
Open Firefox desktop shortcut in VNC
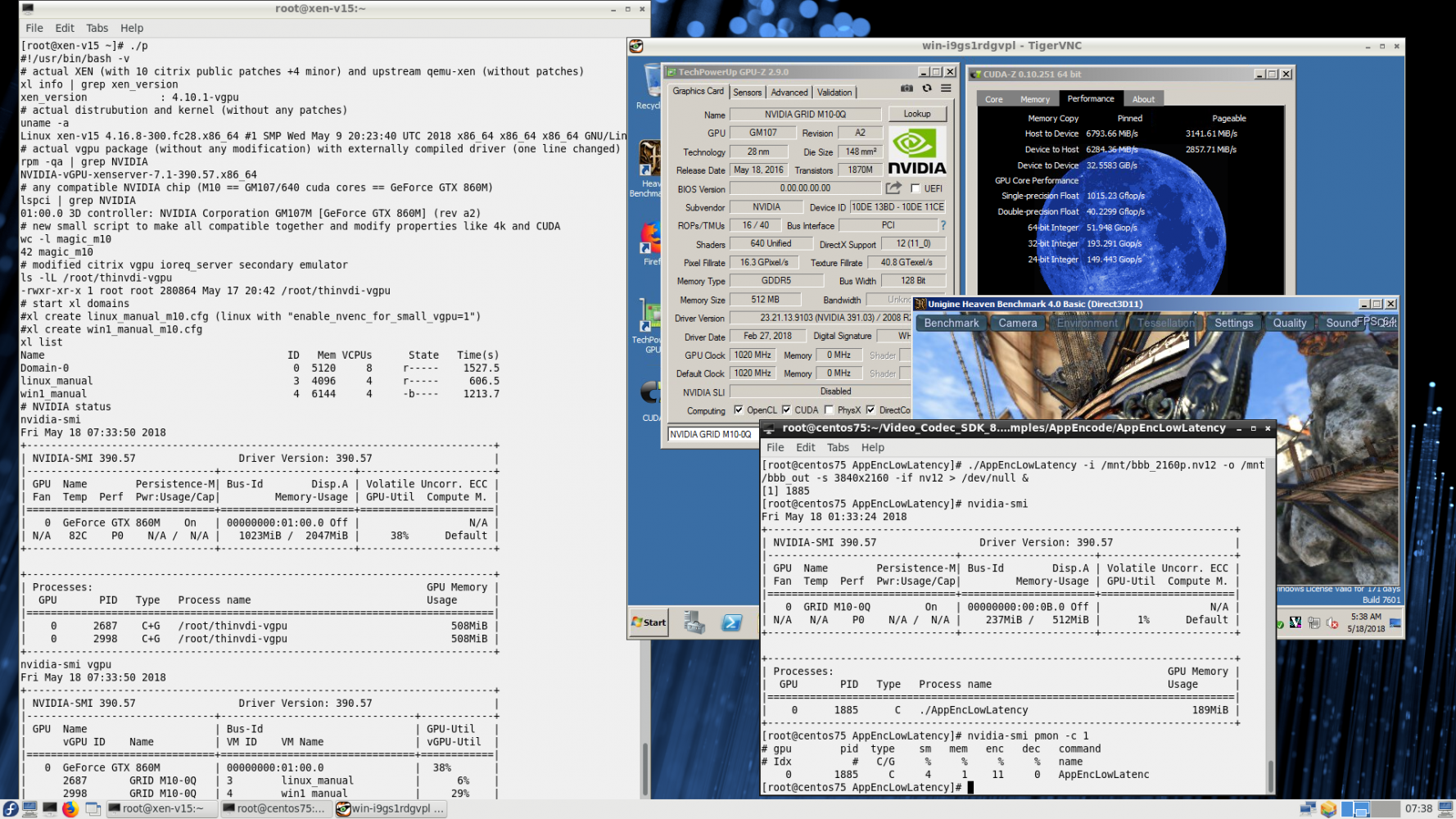[650, 244]
